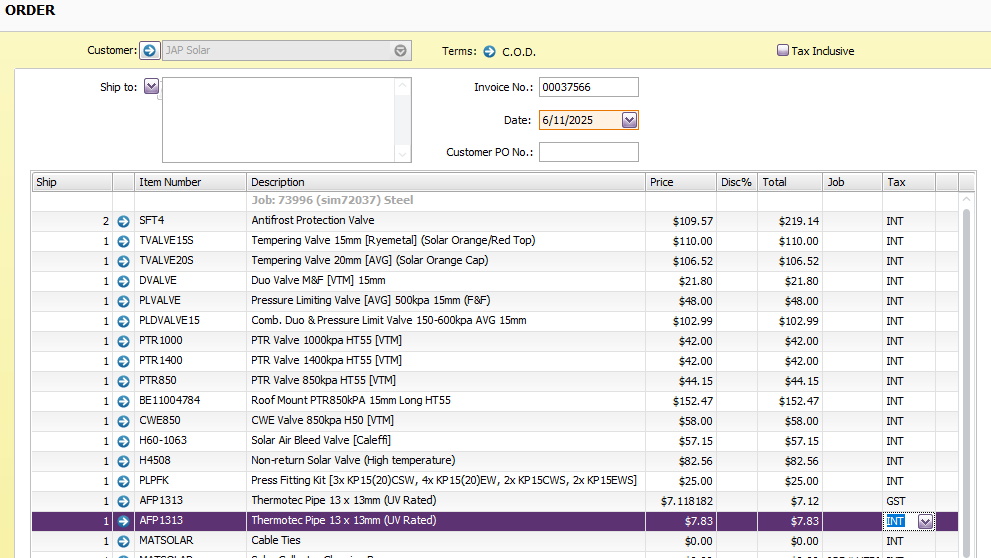Click the Disc% column header
The width and height of the screenshot is (991, 558).
pos(736,182)
